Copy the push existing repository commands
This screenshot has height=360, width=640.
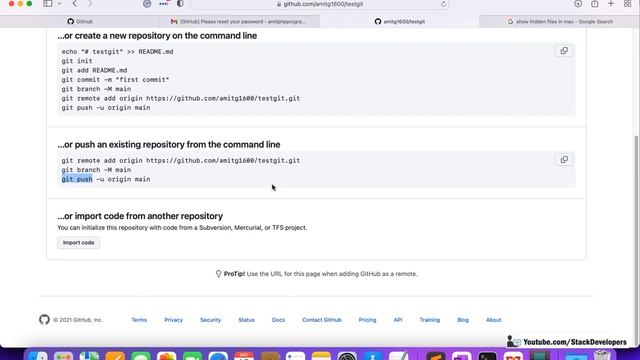564,160
